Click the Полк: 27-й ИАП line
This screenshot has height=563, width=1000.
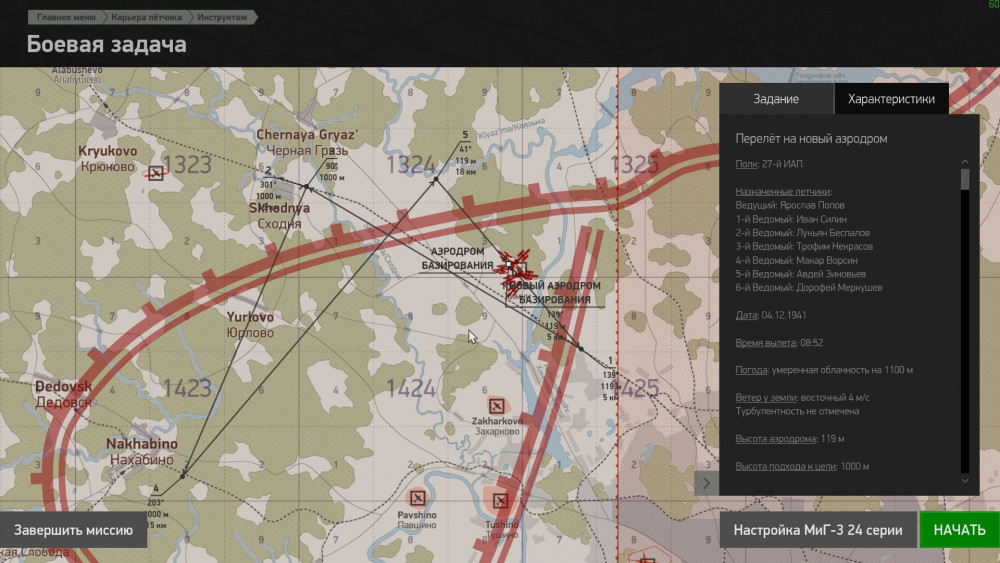coord(768,164)
